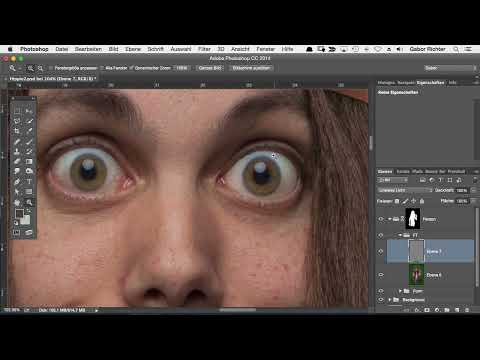Hide the Ebene 7 layer
The height and width of the screenshot is (360, 480).
[381, 251]
